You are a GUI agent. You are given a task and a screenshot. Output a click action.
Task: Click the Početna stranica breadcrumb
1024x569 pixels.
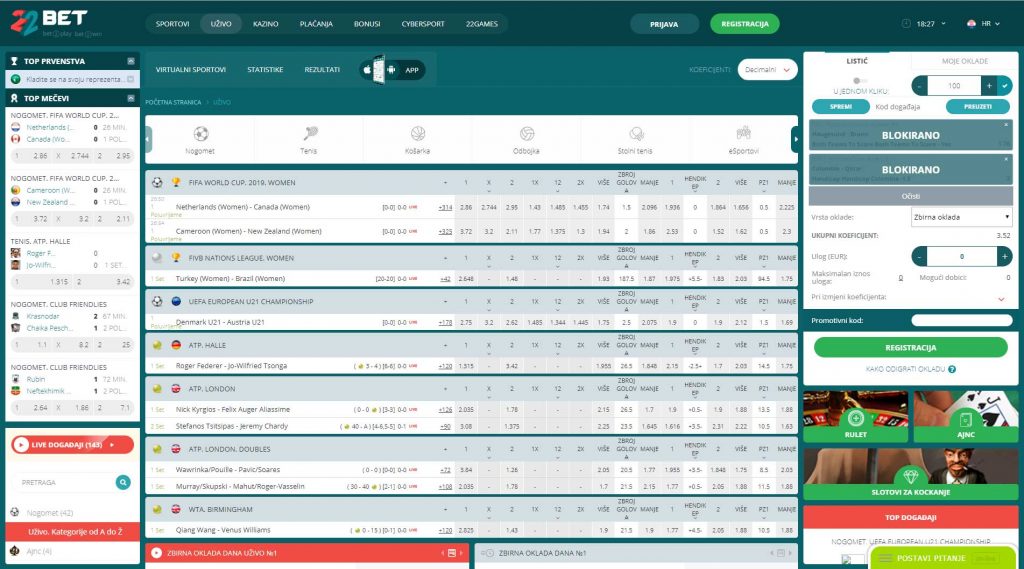173,103
